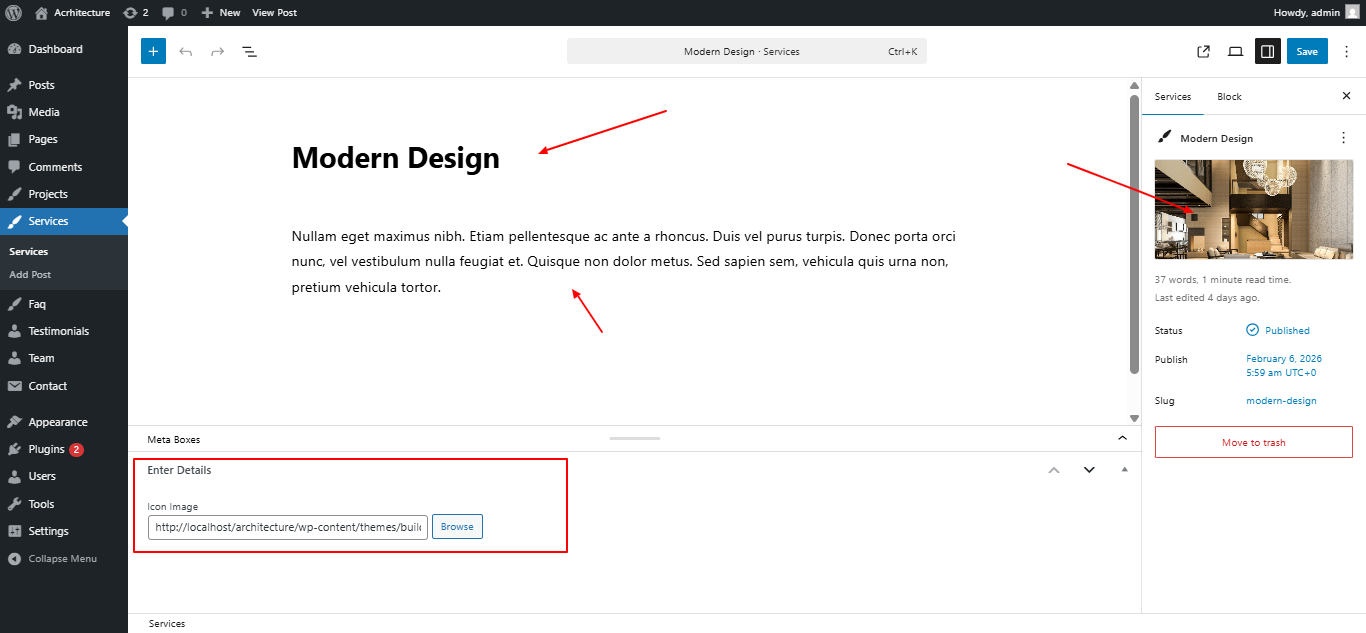Open the Modern Design command palette bar

pos(747,51)
